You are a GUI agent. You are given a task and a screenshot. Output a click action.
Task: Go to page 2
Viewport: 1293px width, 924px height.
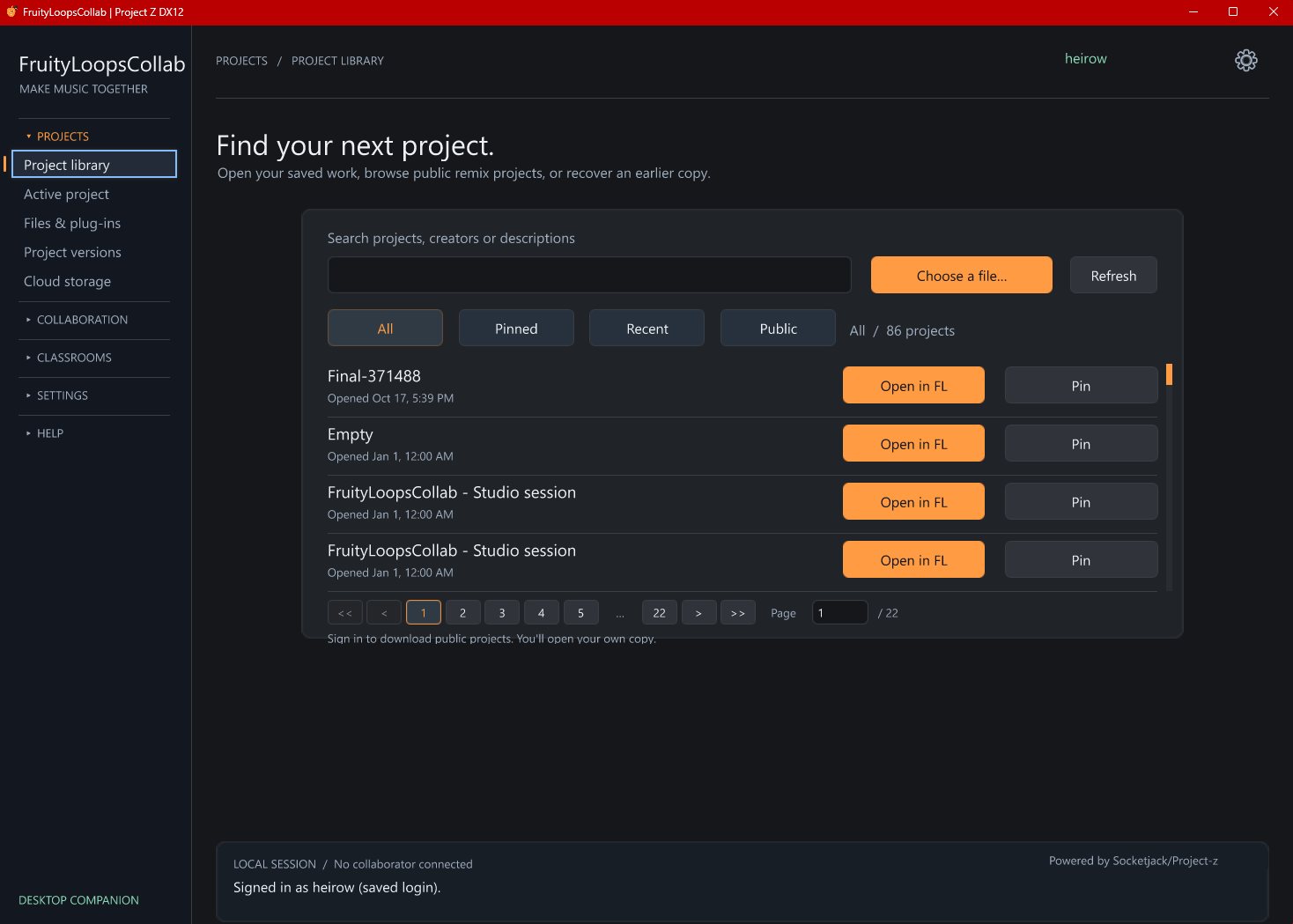[x=462, y=613]
